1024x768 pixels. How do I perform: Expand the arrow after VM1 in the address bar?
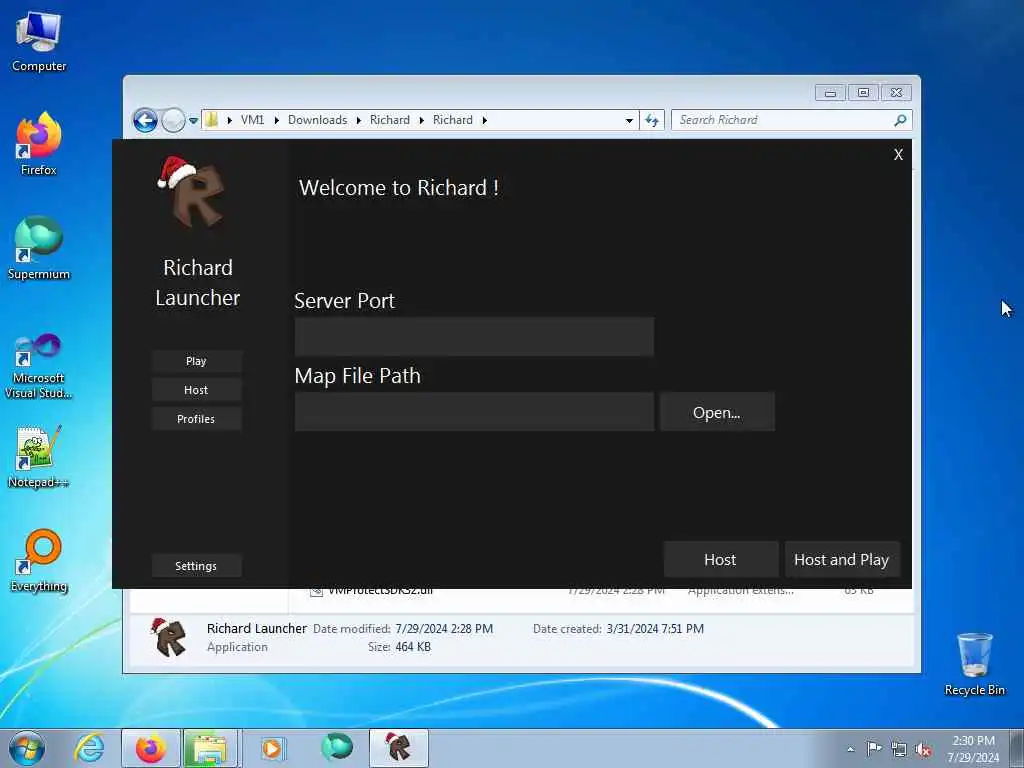[277, 120]
